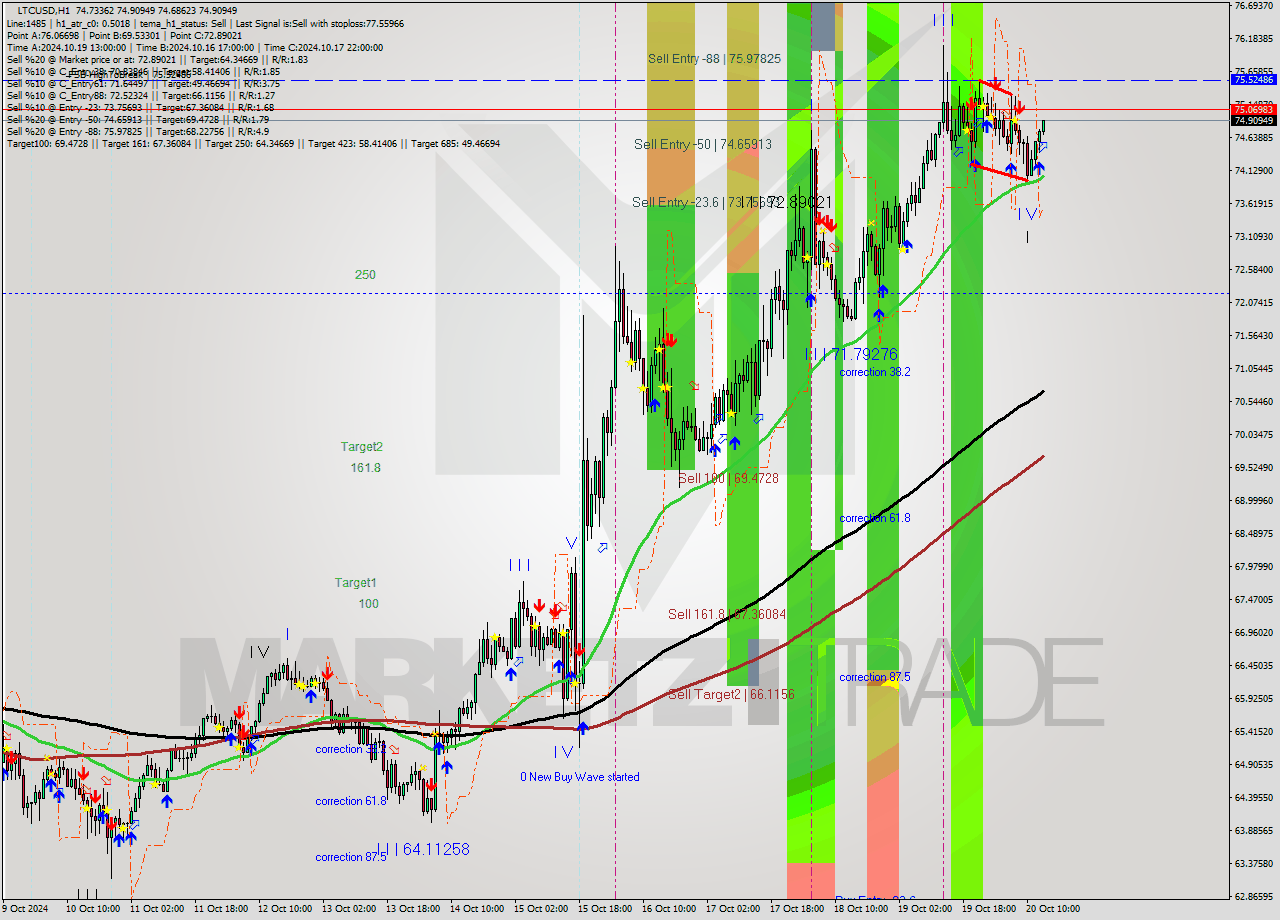This screenshot has height=920, width=1280.
Task: Click the 'I I I 64.11258' wave label
Action: tap(422, 849)
